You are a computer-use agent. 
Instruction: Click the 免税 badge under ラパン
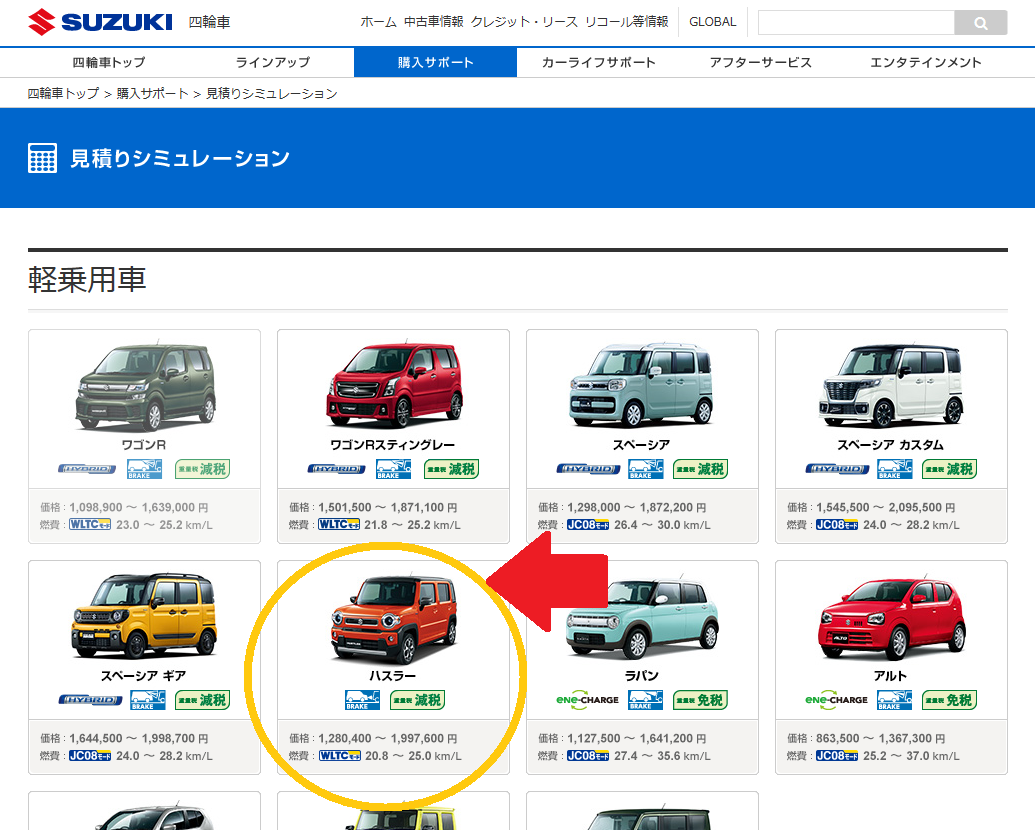(x=700, y=700)
